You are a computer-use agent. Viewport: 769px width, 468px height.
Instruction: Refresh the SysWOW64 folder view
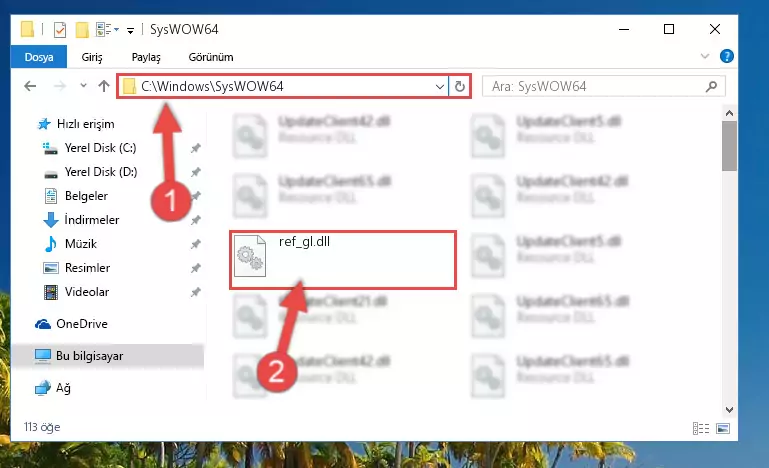point(460,87)
